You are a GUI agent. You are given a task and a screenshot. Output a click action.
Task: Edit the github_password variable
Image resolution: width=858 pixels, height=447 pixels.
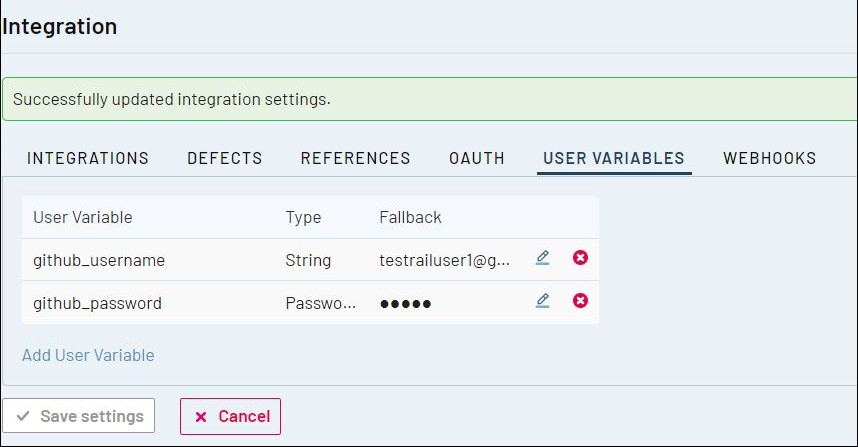point(542,301)
